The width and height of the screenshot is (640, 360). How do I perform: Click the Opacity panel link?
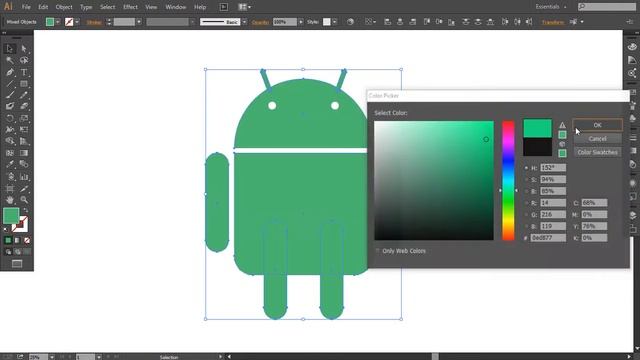tap(260, 22)
